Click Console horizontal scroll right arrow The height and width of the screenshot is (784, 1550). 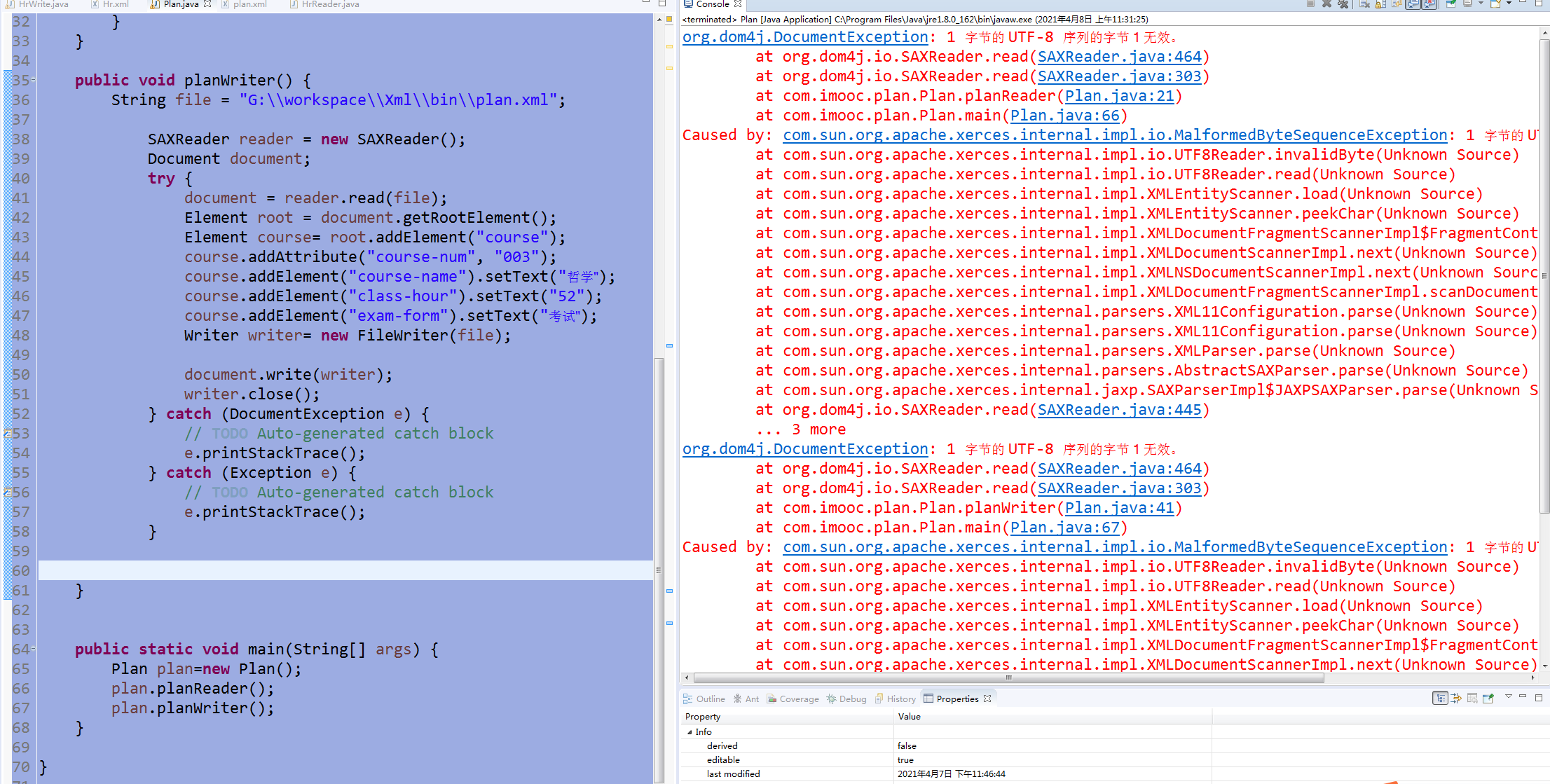[x=1533, y=678]
